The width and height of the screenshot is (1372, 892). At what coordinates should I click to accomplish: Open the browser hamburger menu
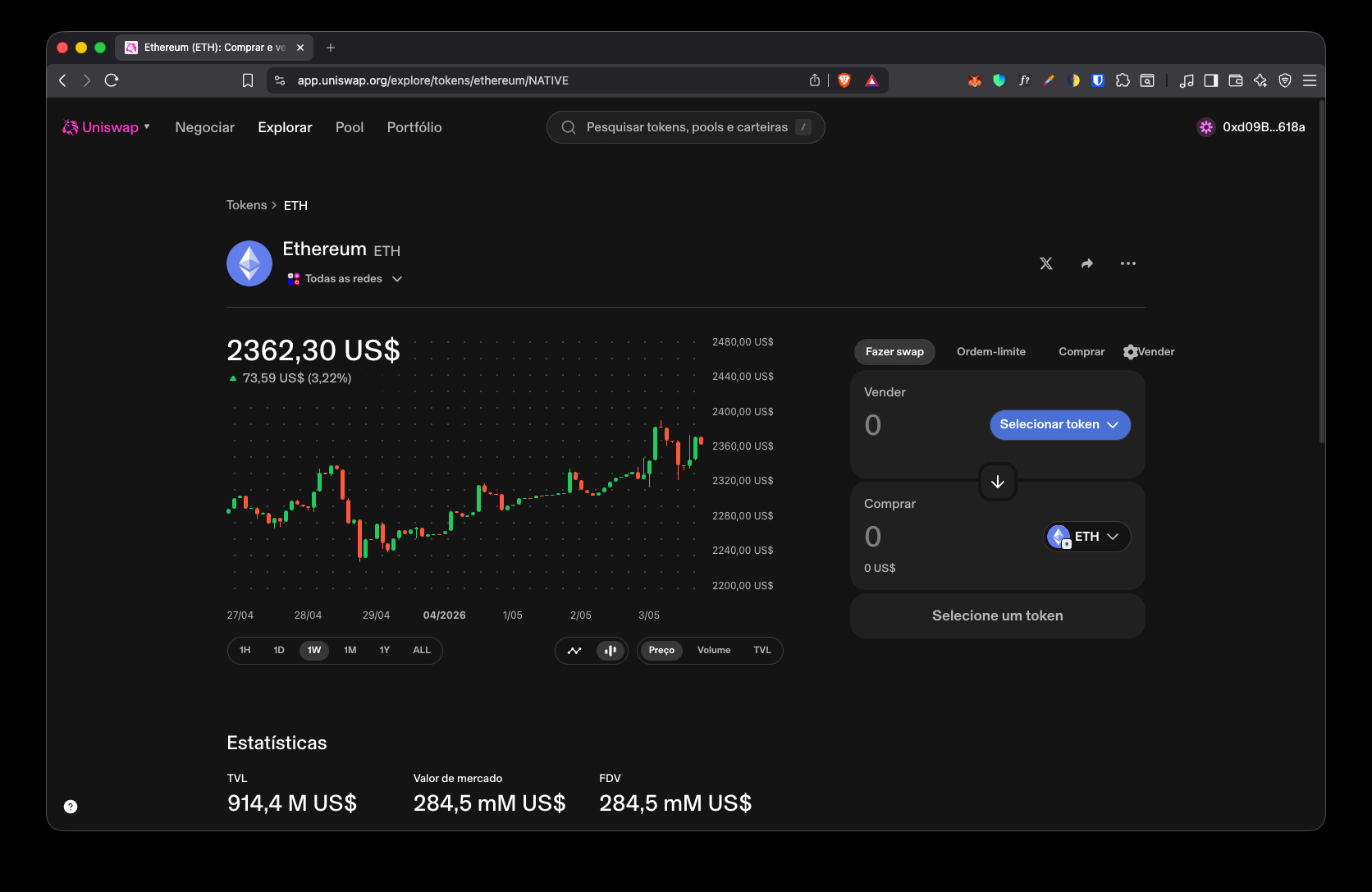1310,80
